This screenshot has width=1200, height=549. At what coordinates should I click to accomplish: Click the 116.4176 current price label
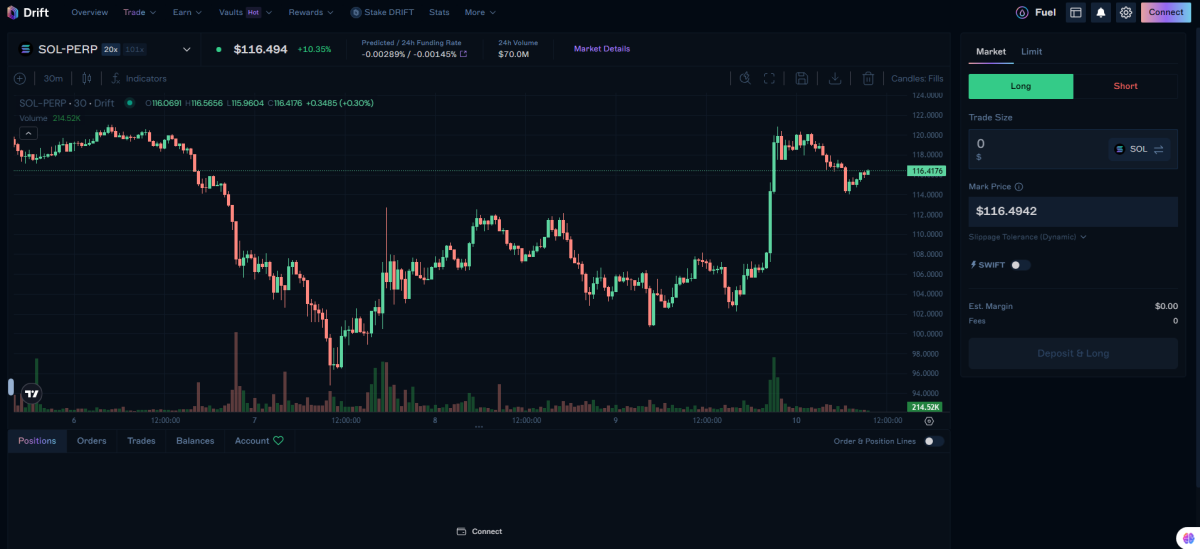click(926, 171)
